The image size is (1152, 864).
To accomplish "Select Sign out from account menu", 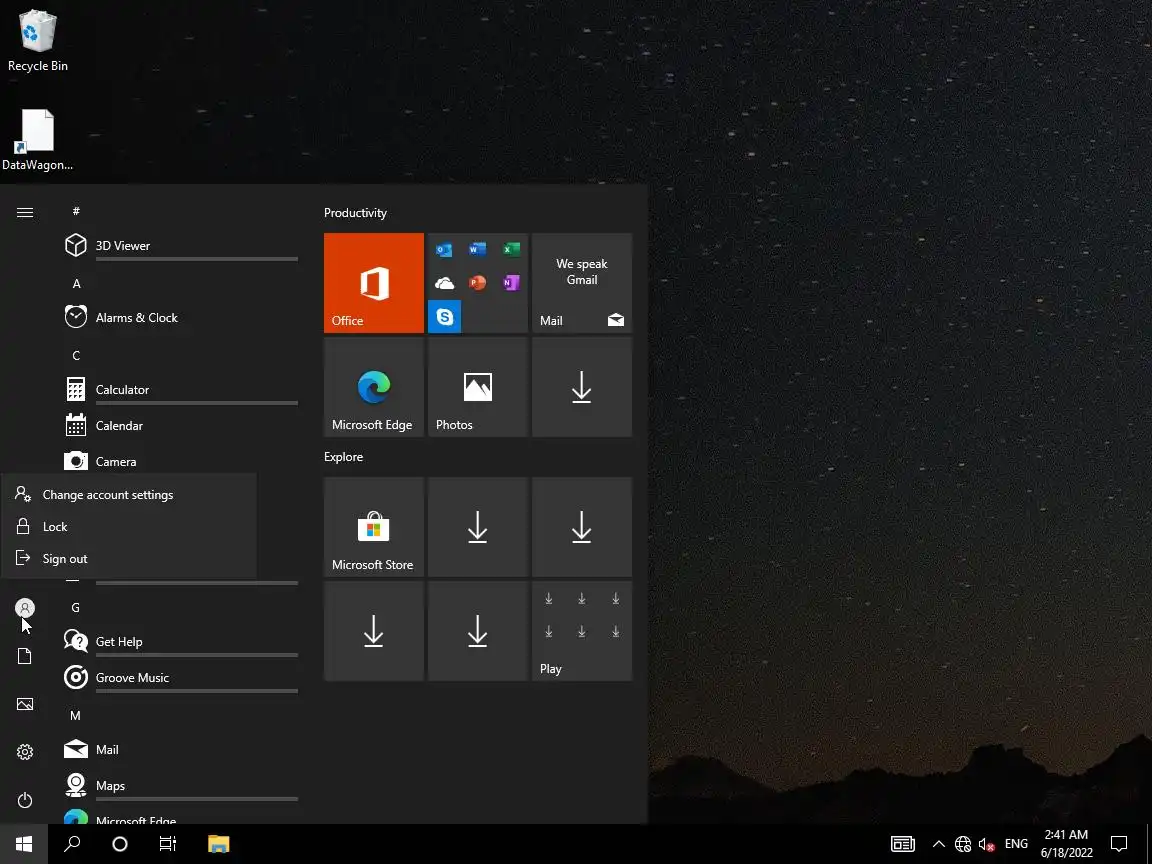I will pos(129,558).
